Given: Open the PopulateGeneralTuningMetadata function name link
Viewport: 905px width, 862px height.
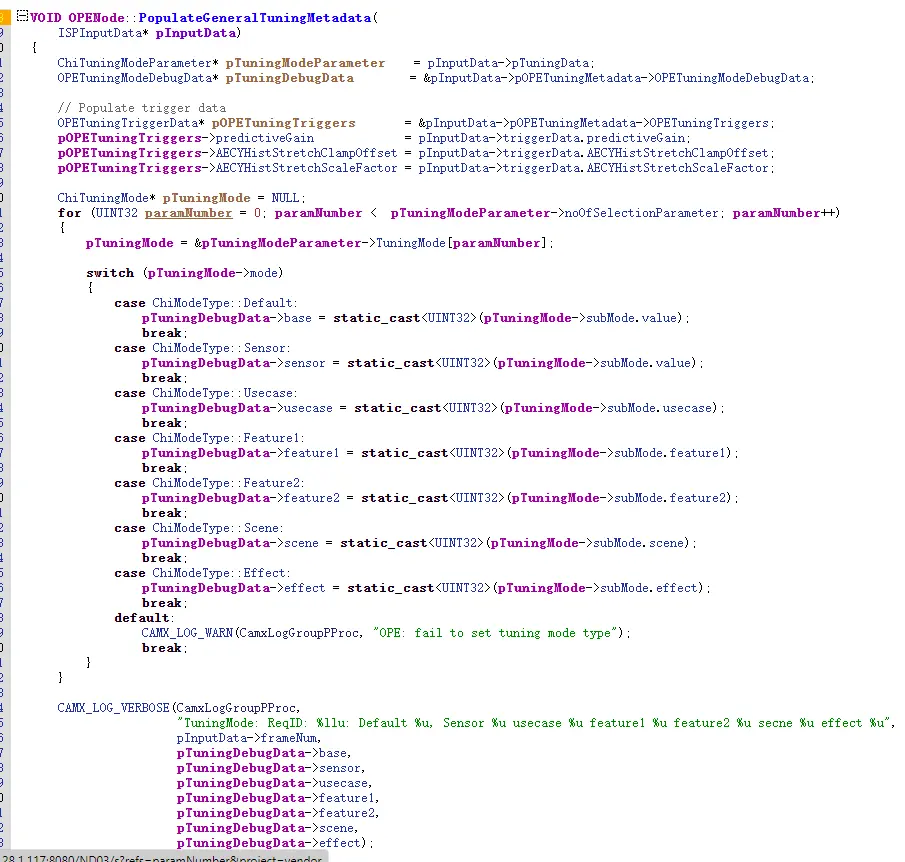Looking at the screenshot, I should pyautogui.click(x=255, y=18).
